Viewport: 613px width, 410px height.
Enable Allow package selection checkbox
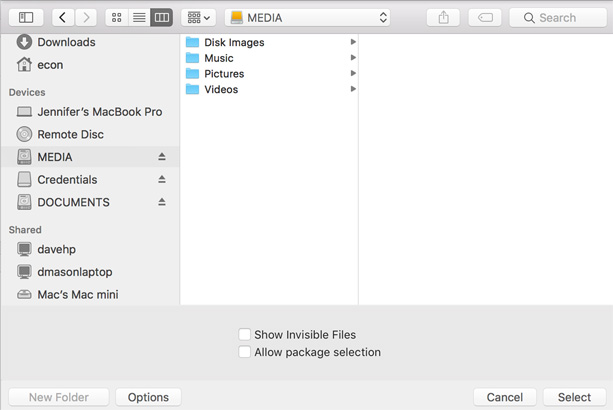click(x=245, y=352)
